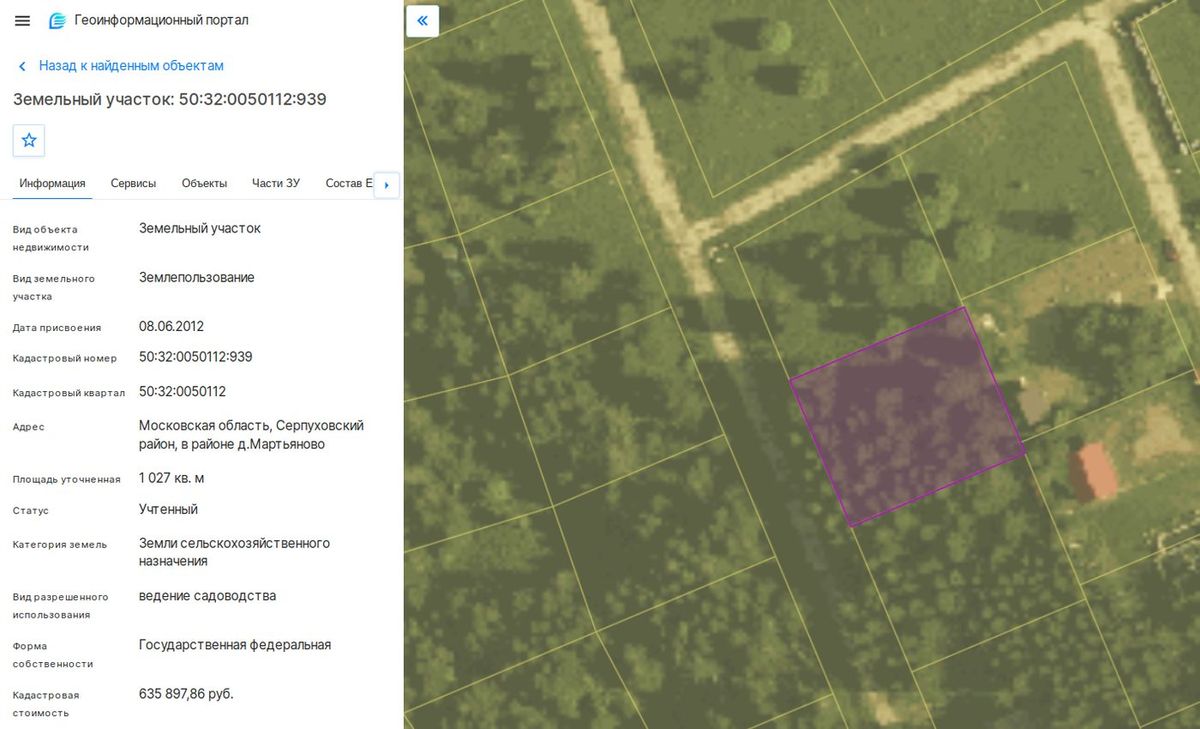Screen dimensions: 1200x729
Task: Click the status value Учтенный
Action: coord(168,509)
